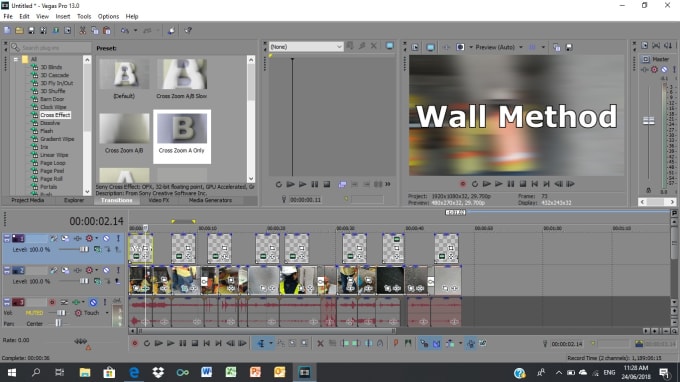Paste using the clipboard toolbar icon
Screen dimensions: 680x382
(107, 30)
